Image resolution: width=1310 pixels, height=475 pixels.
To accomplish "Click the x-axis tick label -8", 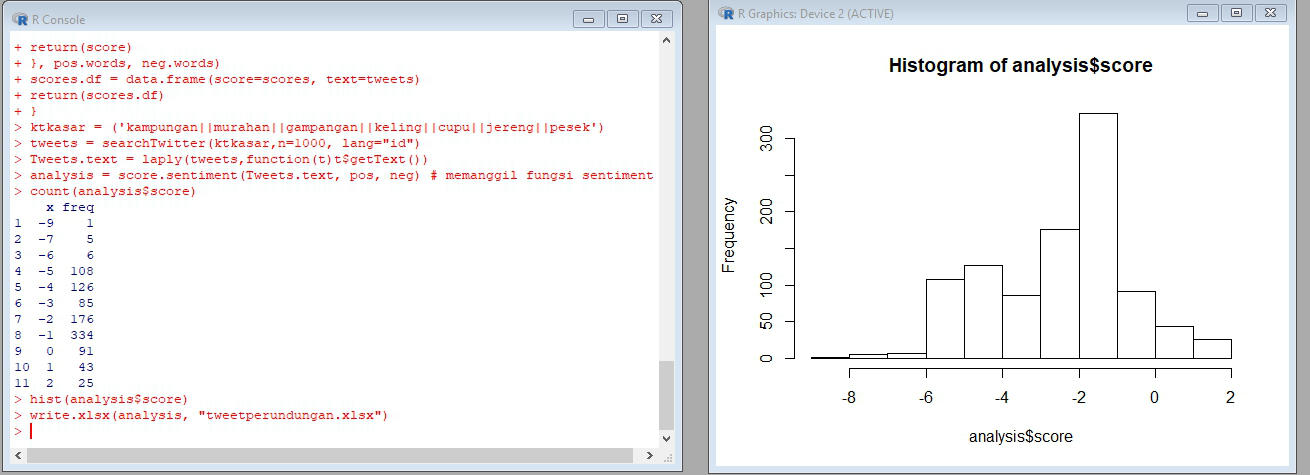I will (x=850, y=397).
